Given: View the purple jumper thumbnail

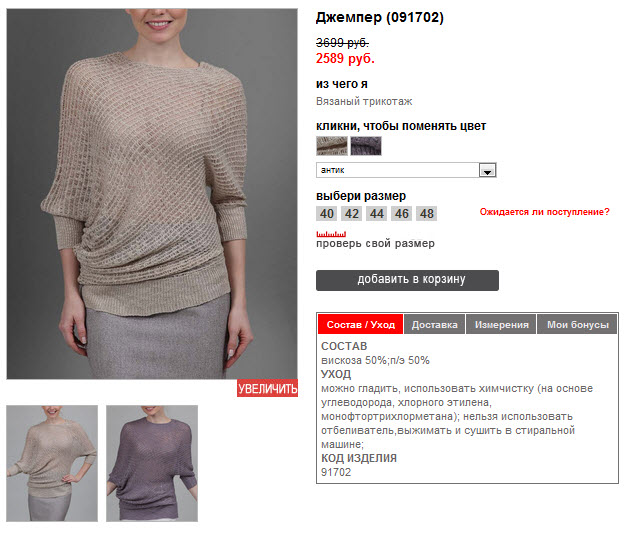Looking at the screenshot, I should coord(152,463).
